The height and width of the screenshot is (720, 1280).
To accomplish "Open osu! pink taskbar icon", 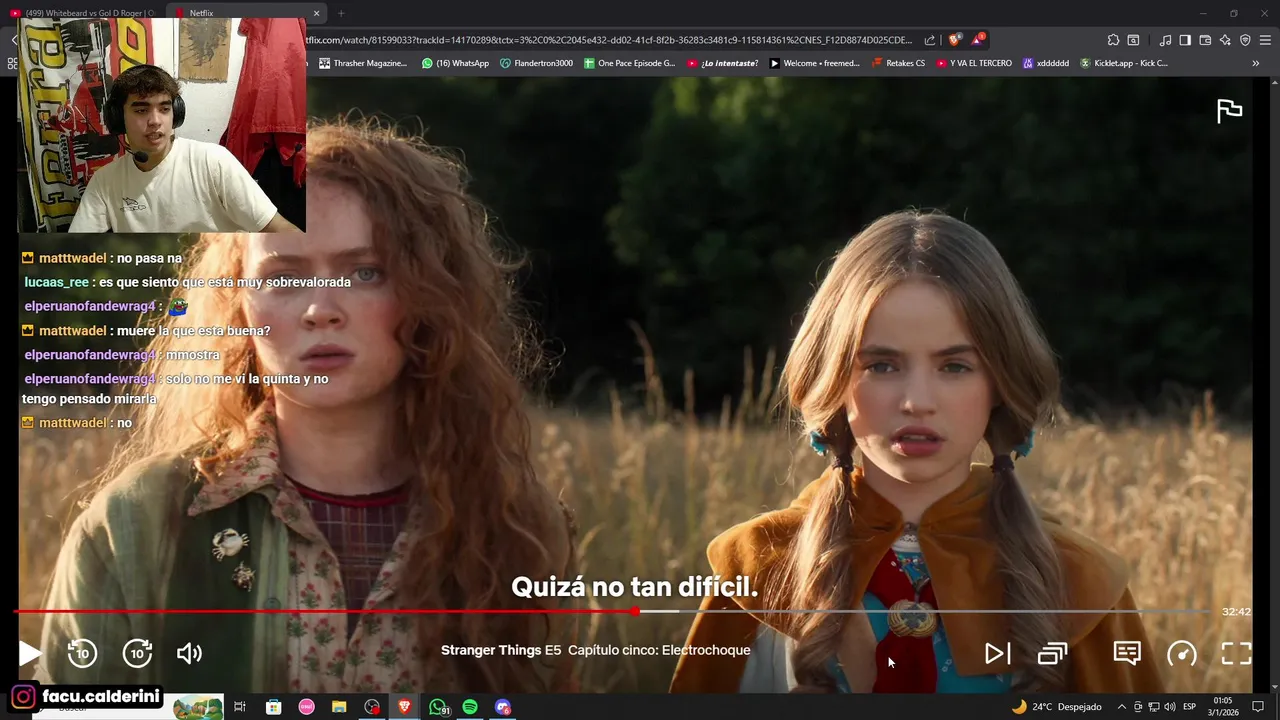I will point(306,707).
